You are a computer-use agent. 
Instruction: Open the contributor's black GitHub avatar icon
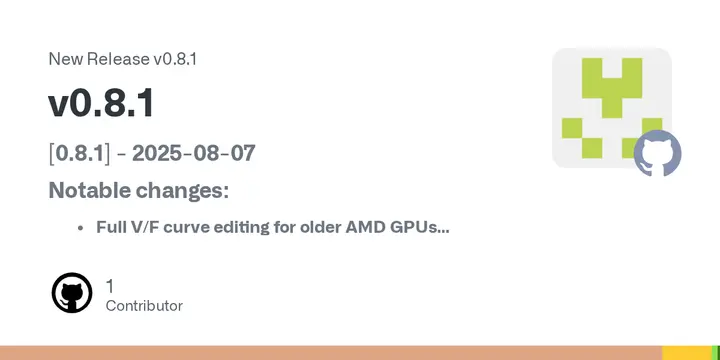[72, 293]
